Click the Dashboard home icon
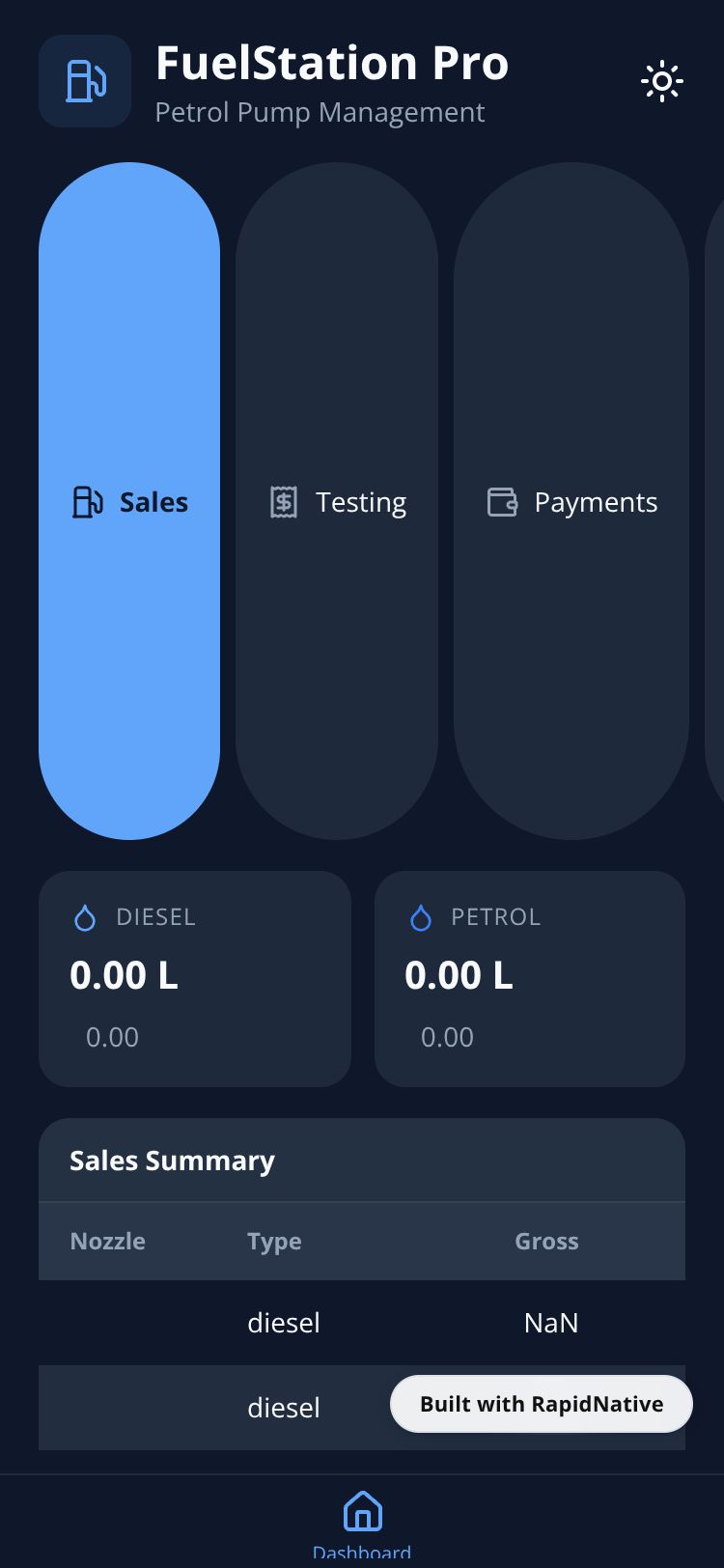724x1568 pixels. click(362, 1512)
